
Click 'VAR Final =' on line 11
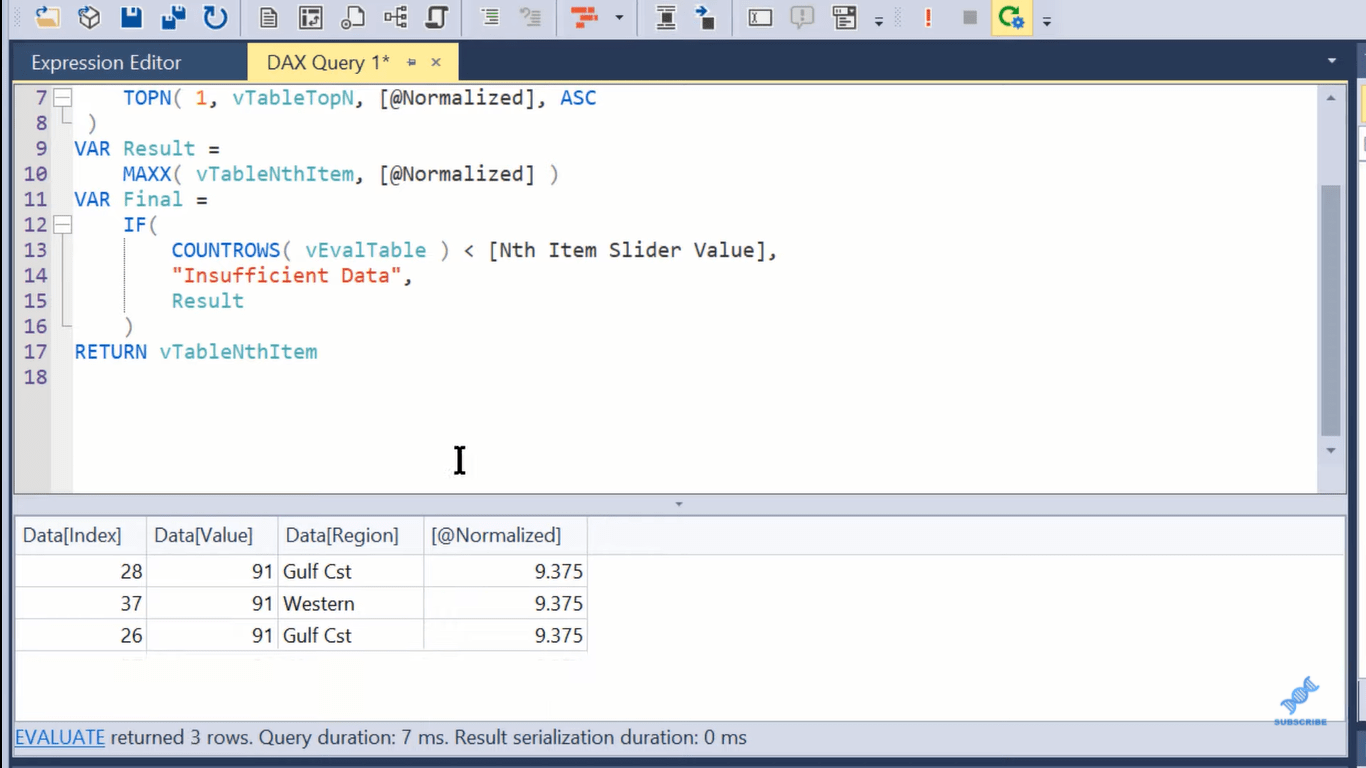click(x=141, y=200)
